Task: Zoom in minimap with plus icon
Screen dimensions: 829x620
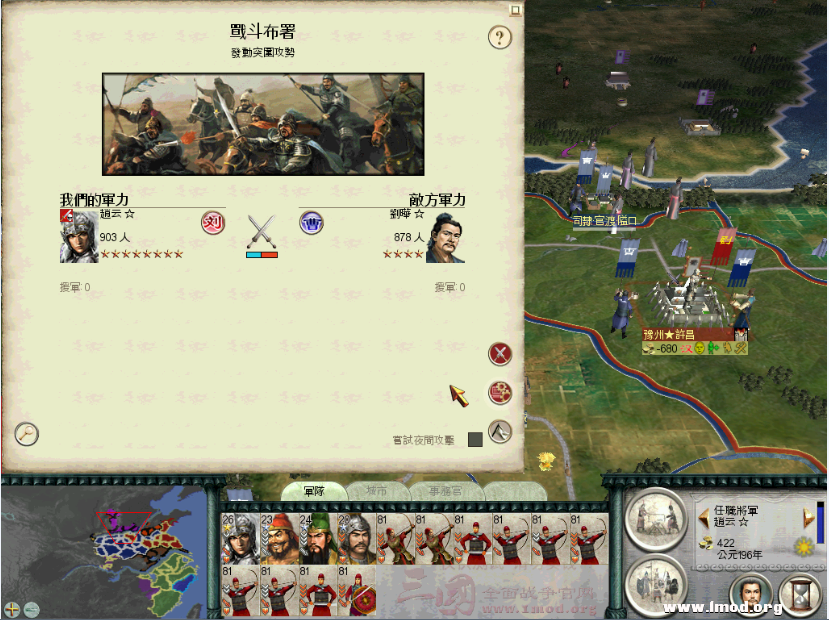Action: (12, 609)
